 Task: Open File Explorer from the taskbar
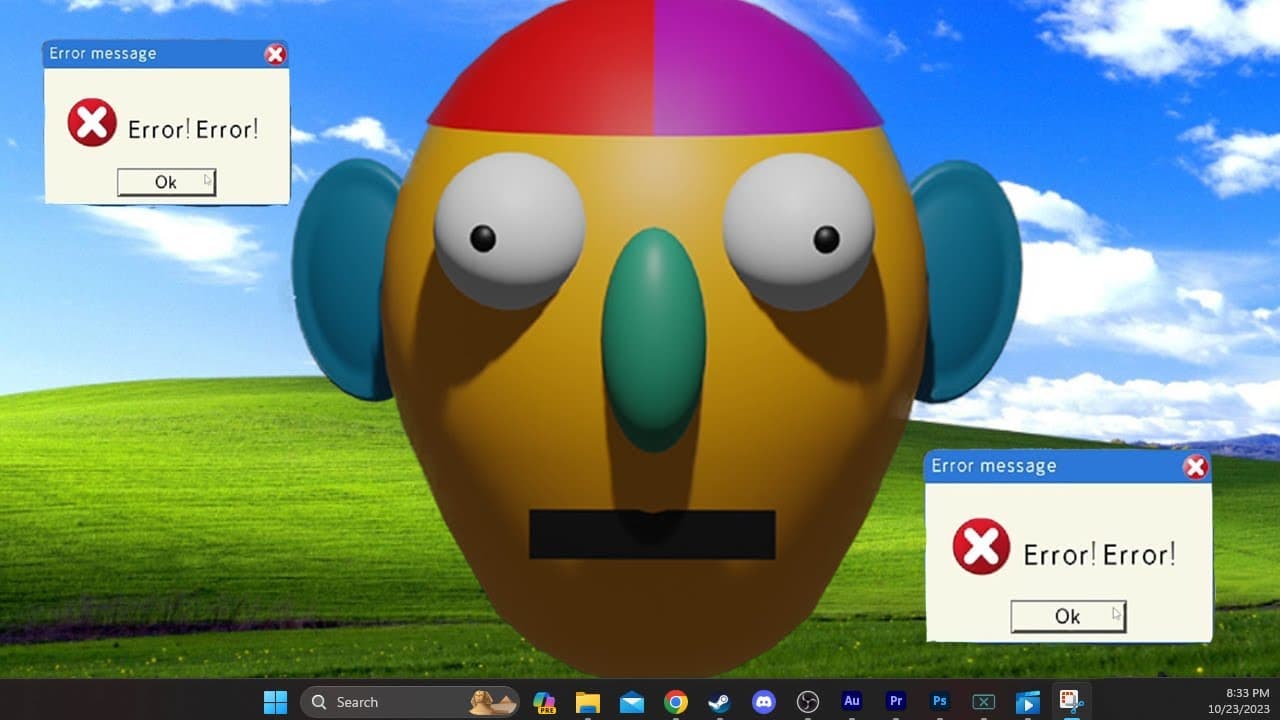click(587, 702)
